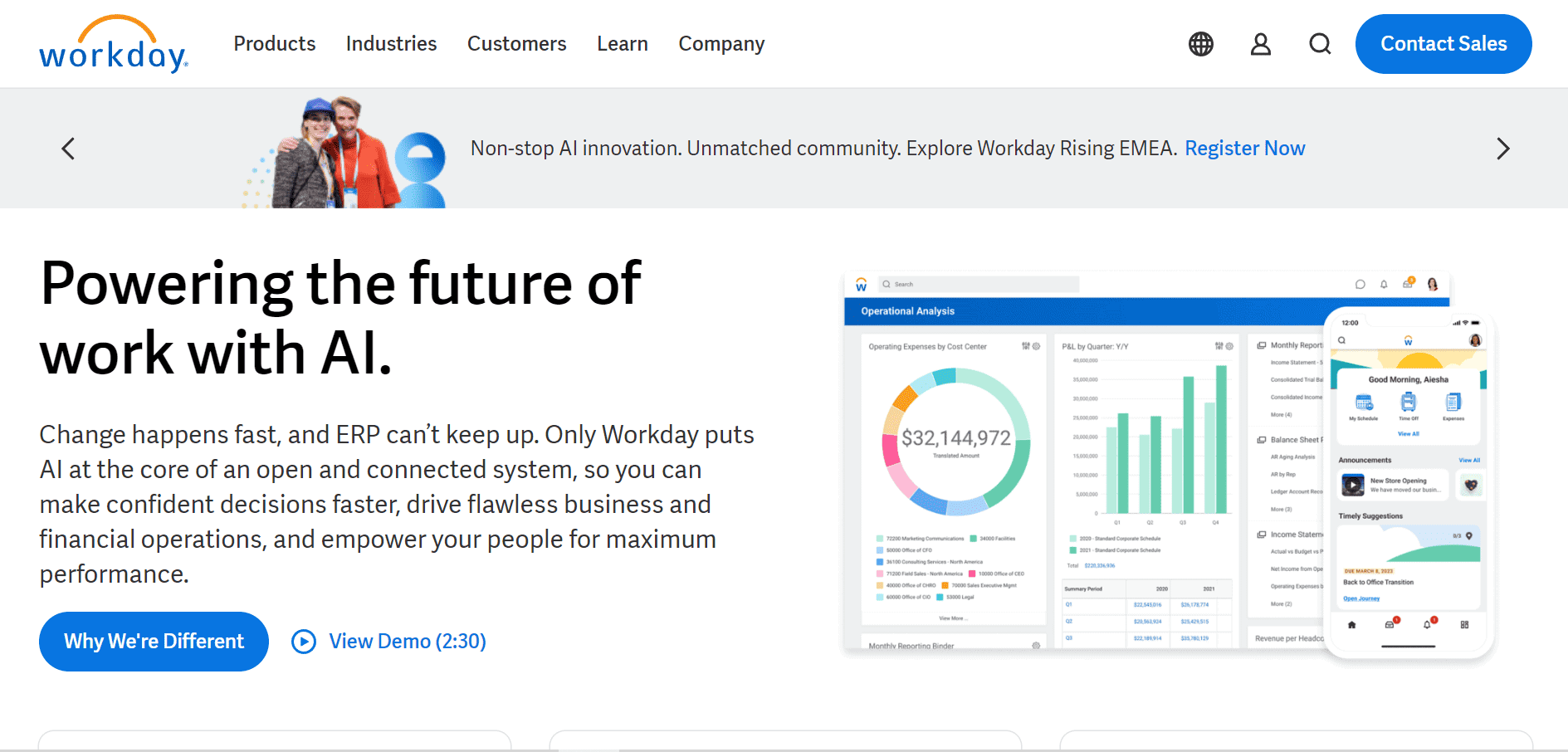
Task: Open the site search magnifier
Action: [1319, 44]
